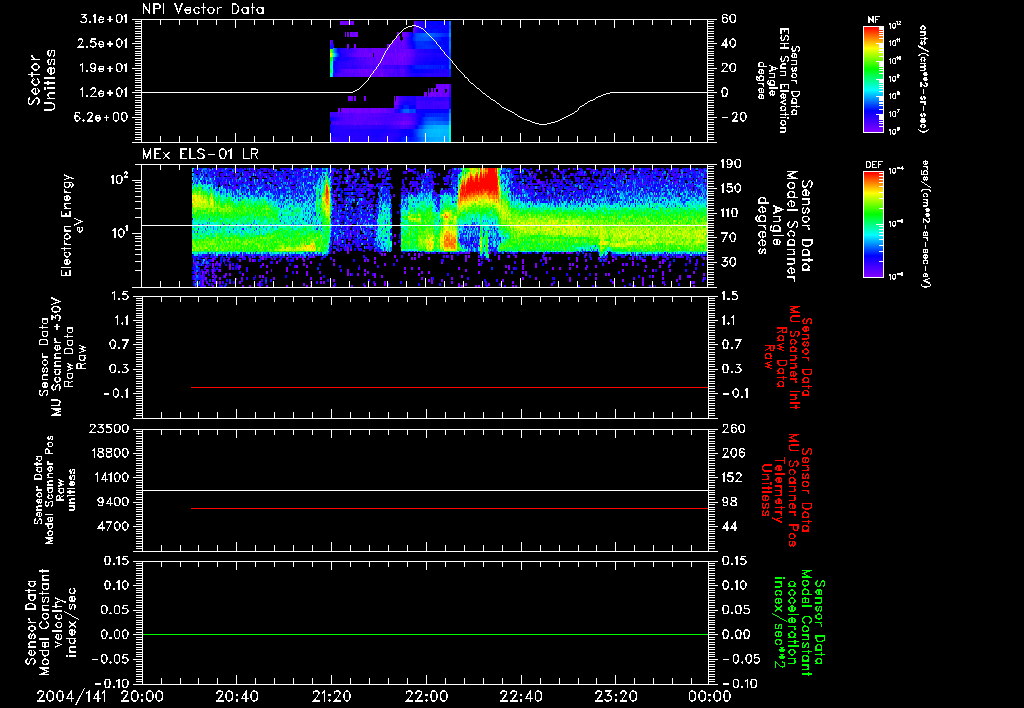Click the white line in Scanner Pos panel
Viewport: 1024px width, 708px height.
coord(425,491)
